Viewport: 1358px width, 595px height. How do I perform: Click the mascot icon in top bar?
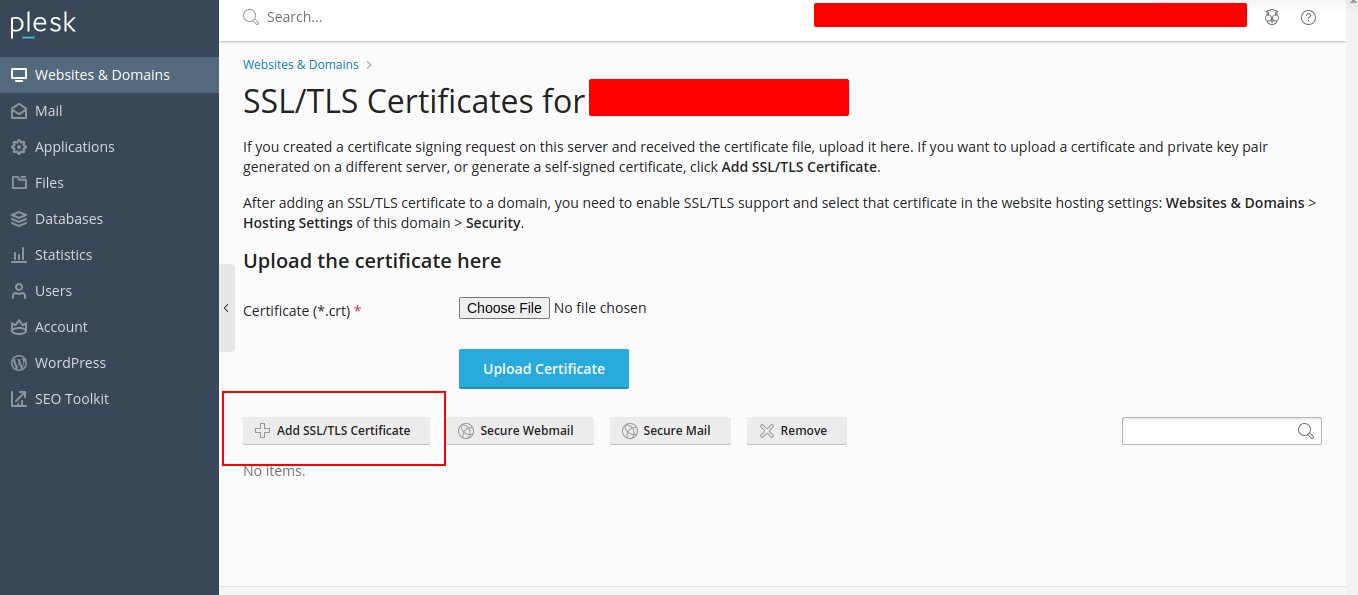pyautogui.click(x=1272, y=17)
